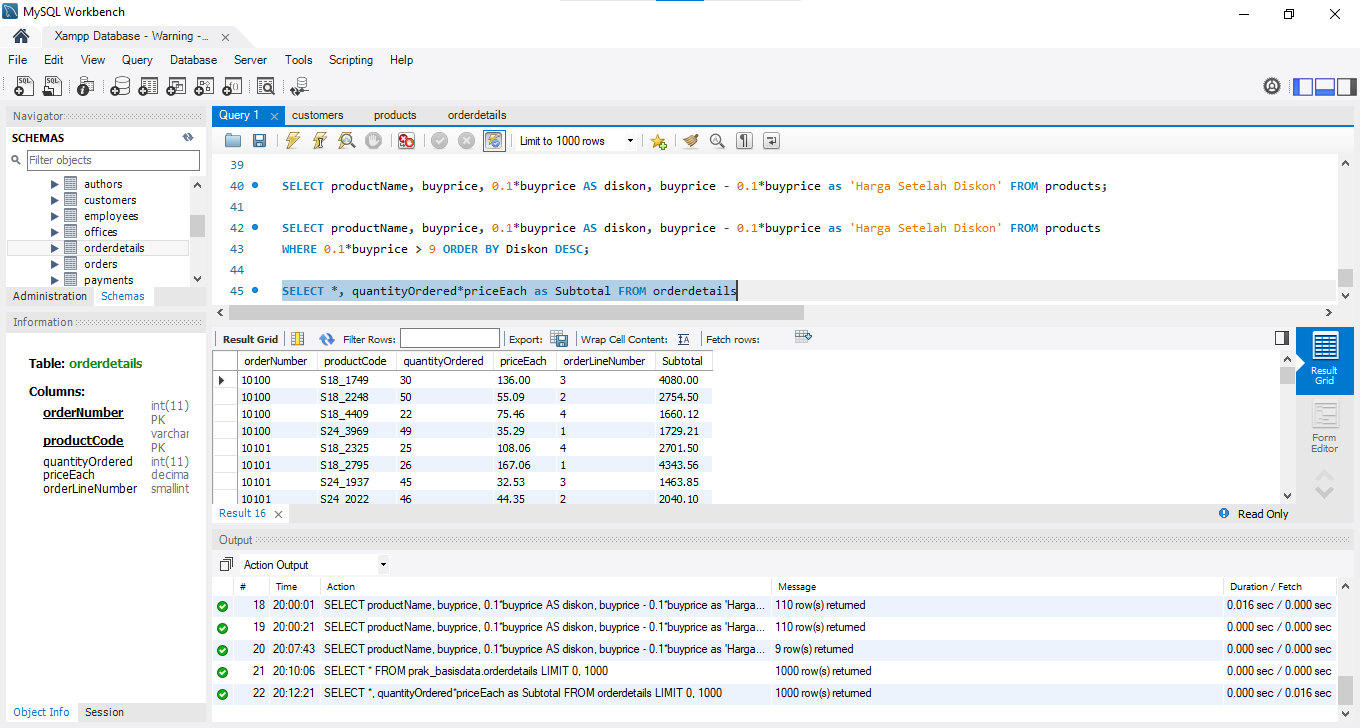Expand the orders table node
This screenshot has width=1360, height=728.
tap(55, 264)
